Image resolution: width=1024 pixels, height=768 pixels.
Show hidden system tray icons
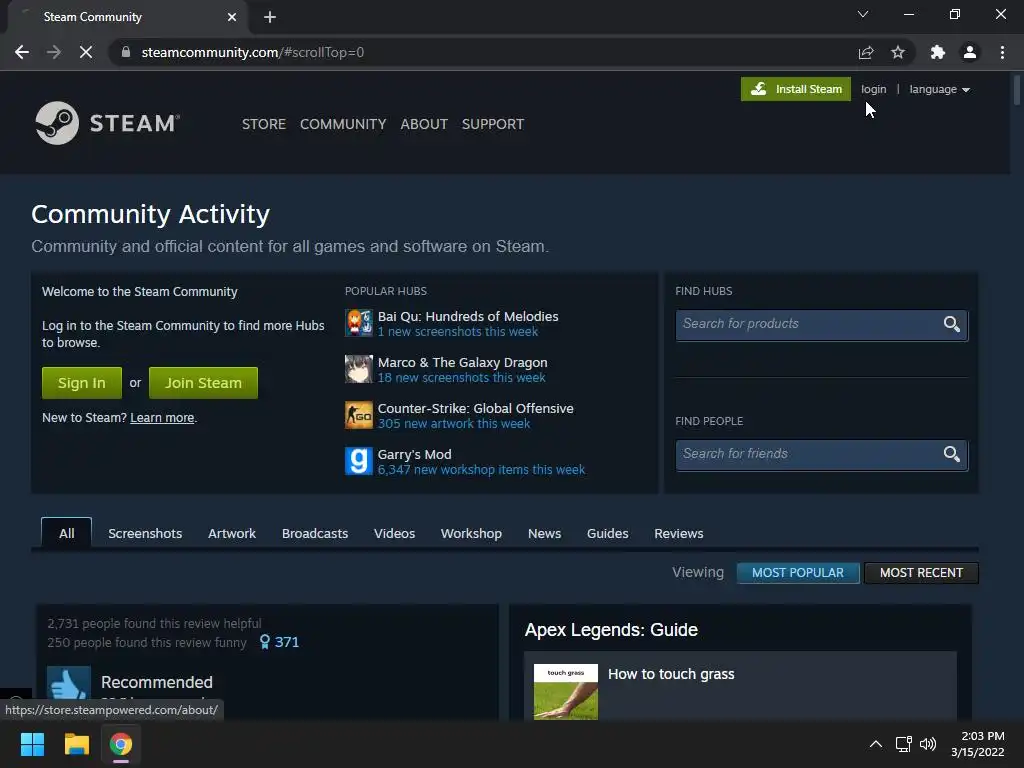[x=876, y=744]
